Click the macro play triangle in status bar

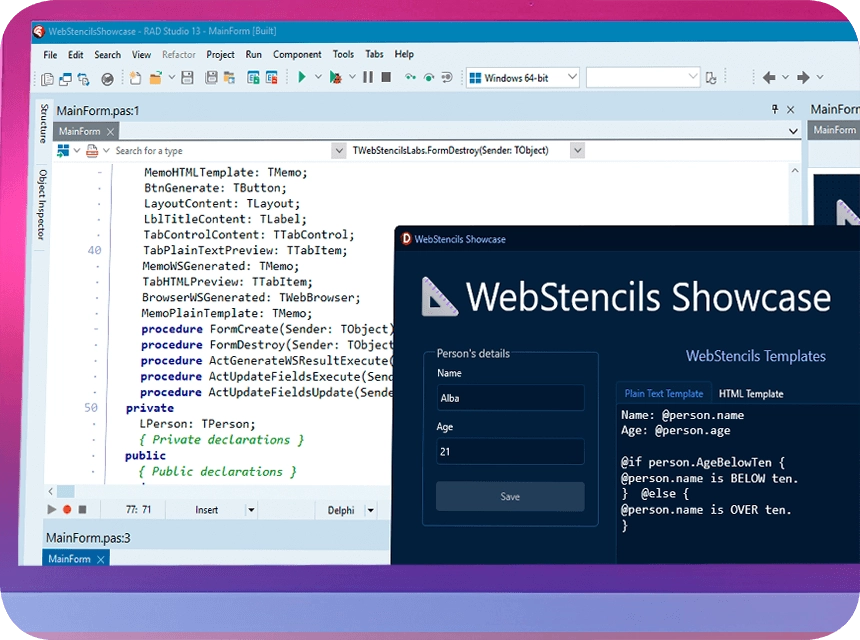[x=52, y=510]
